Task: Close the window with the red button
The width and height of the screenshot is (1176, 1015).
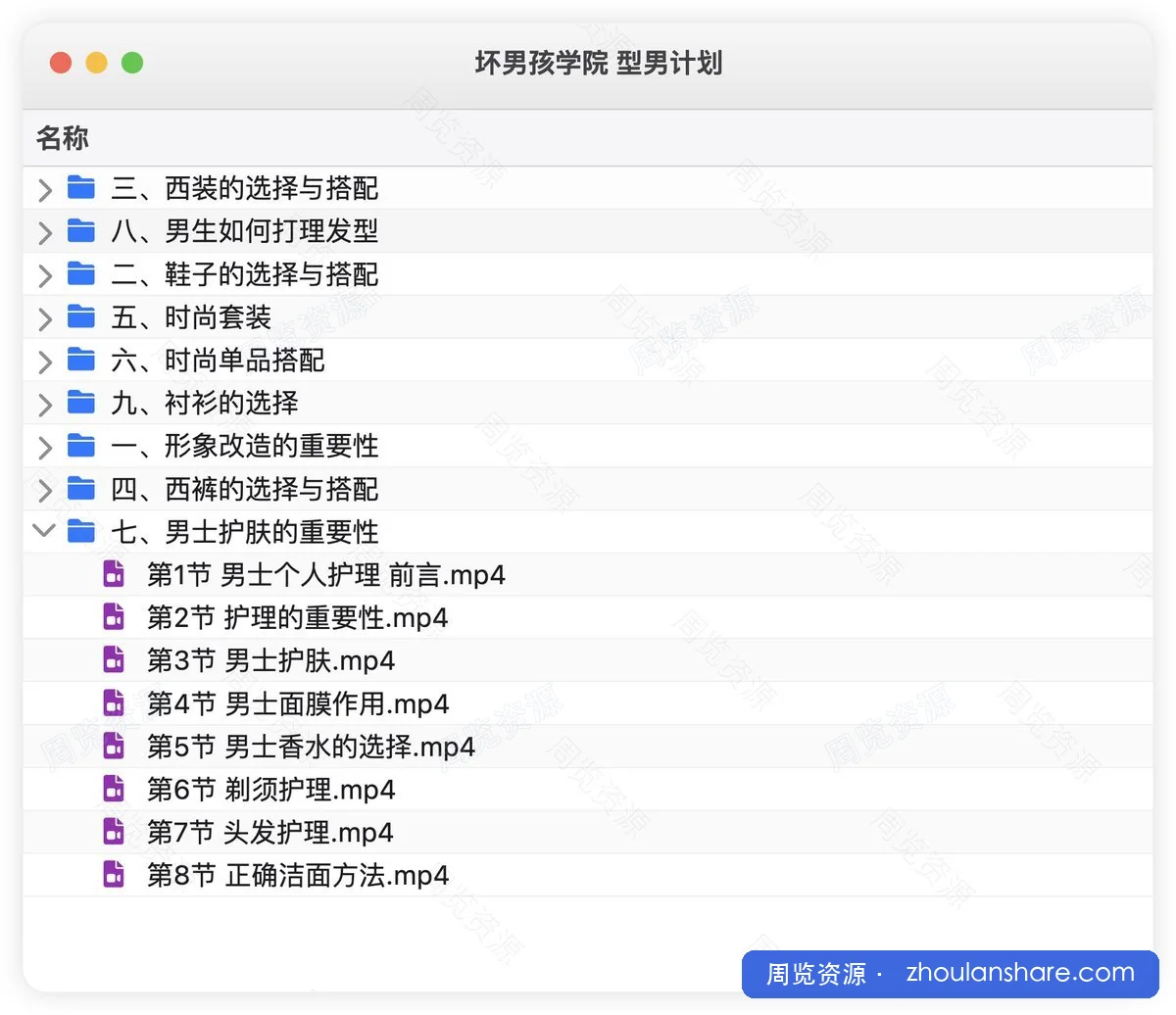Action: pyautogui.click(x=61, y=63)
